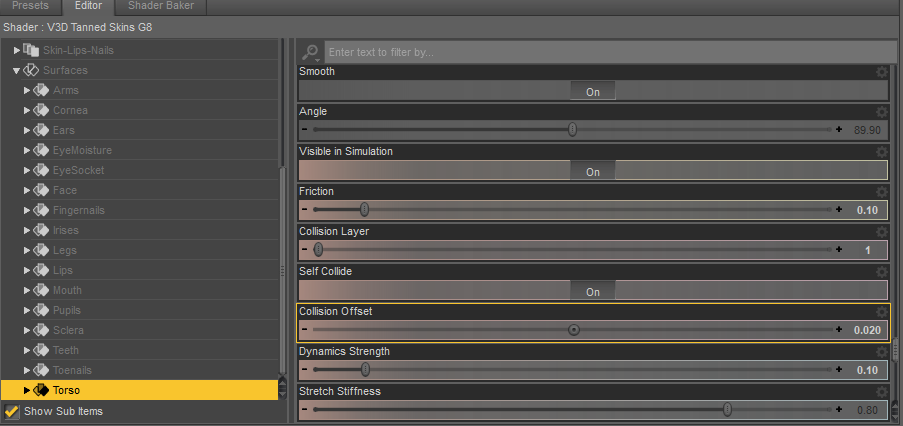Toggle Visible in Simulation On button
The image size is (903, 426).
coord(593,172)
